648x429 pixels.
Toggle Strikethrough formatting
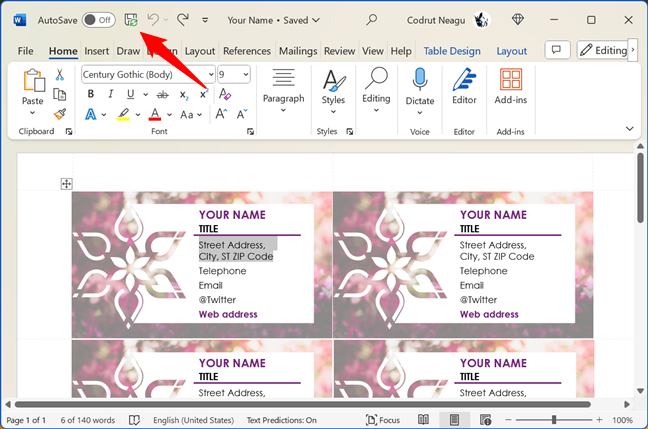click(162, 95)
